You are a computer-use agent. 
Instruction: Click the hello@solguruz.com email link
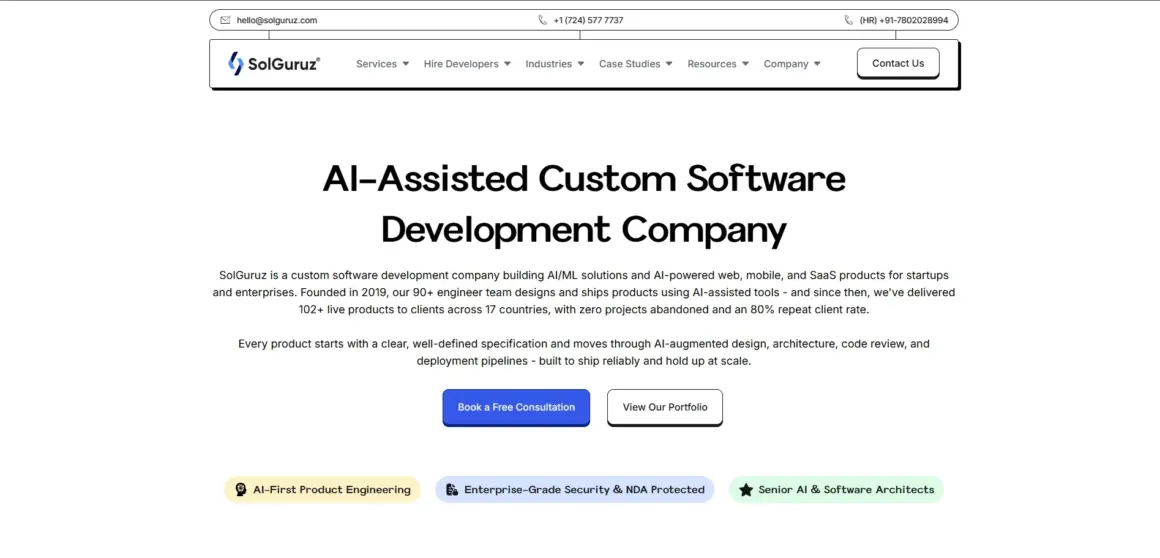277,20
